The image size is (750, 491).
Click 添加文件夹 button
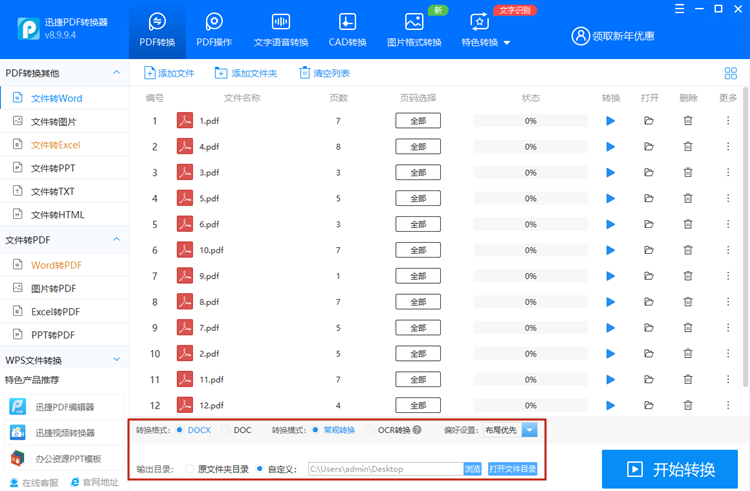pyautogui.click(x=246, y=73)
